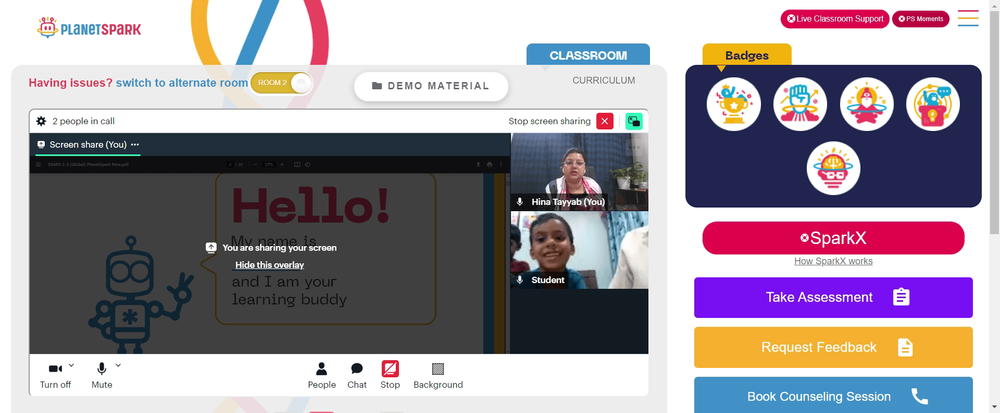Toggle the ROOM 2 switch
This screenshot has width=1000, height=413.
pos(281,83)
